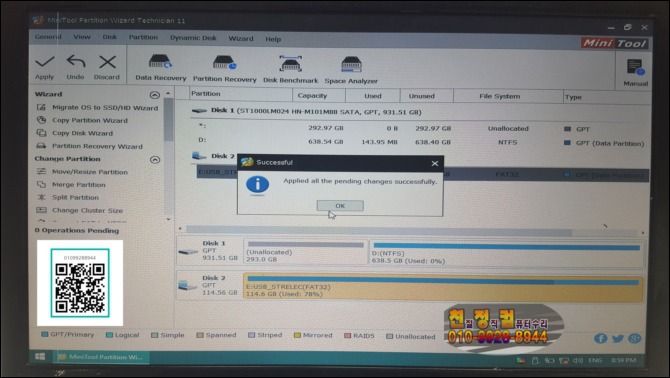Click the ENG language indicator in tray

tap(594, 360)
